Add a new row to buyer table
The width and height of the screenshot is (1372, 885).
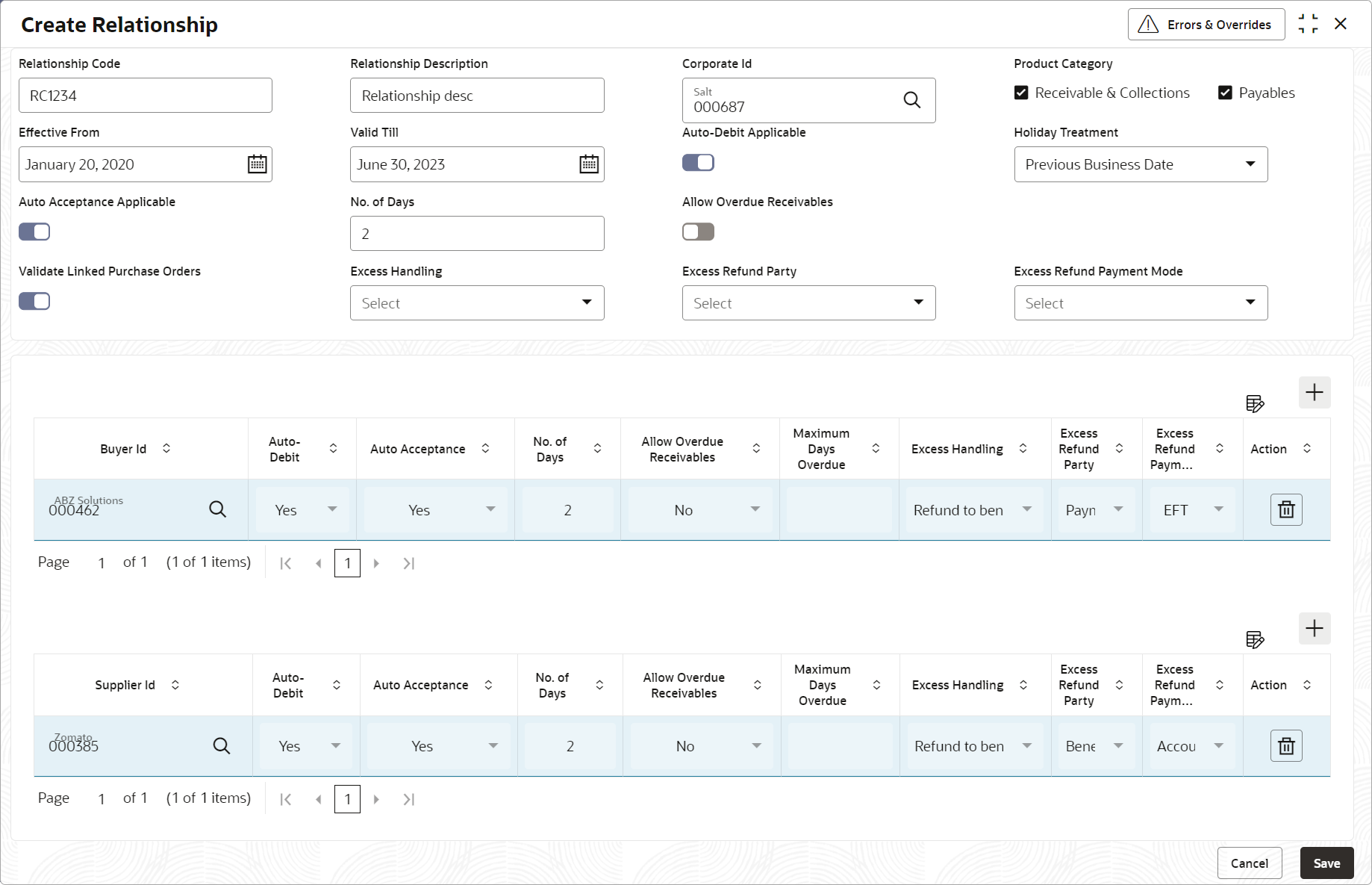coord(1314,393)
